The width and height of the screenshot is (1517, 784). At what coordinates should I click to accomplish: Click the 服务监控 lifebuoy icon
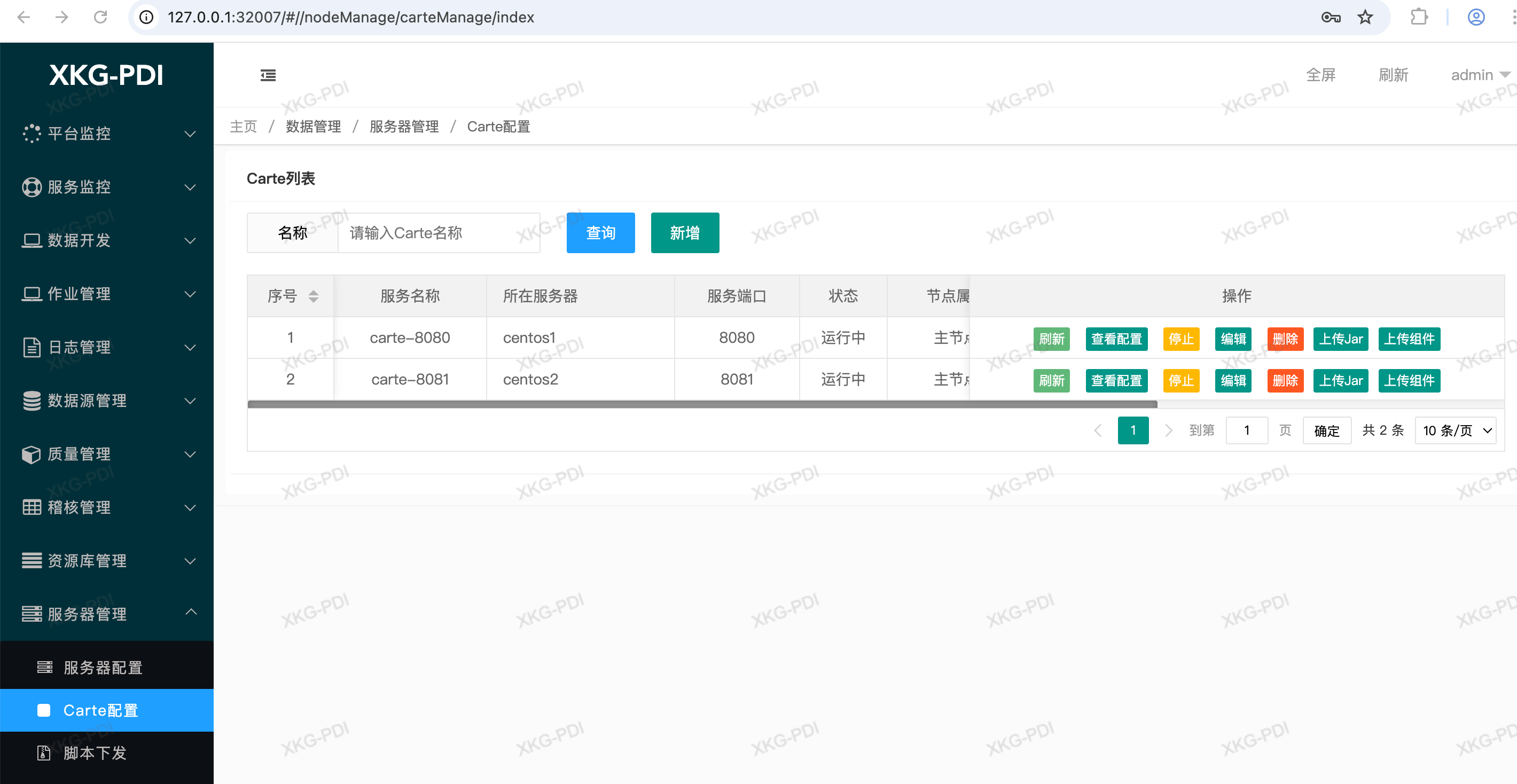click(x=31, y=187)
